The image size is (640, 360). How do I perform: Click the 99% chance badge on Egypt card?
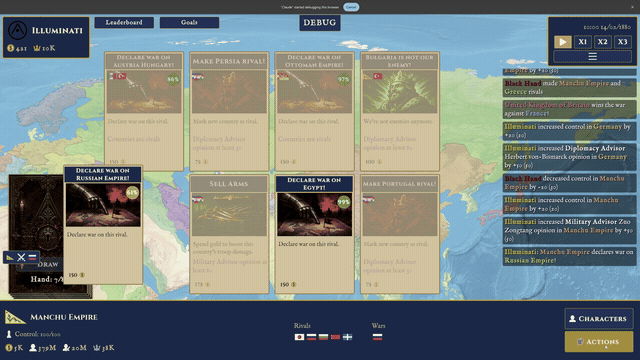[x=344, y=202]
